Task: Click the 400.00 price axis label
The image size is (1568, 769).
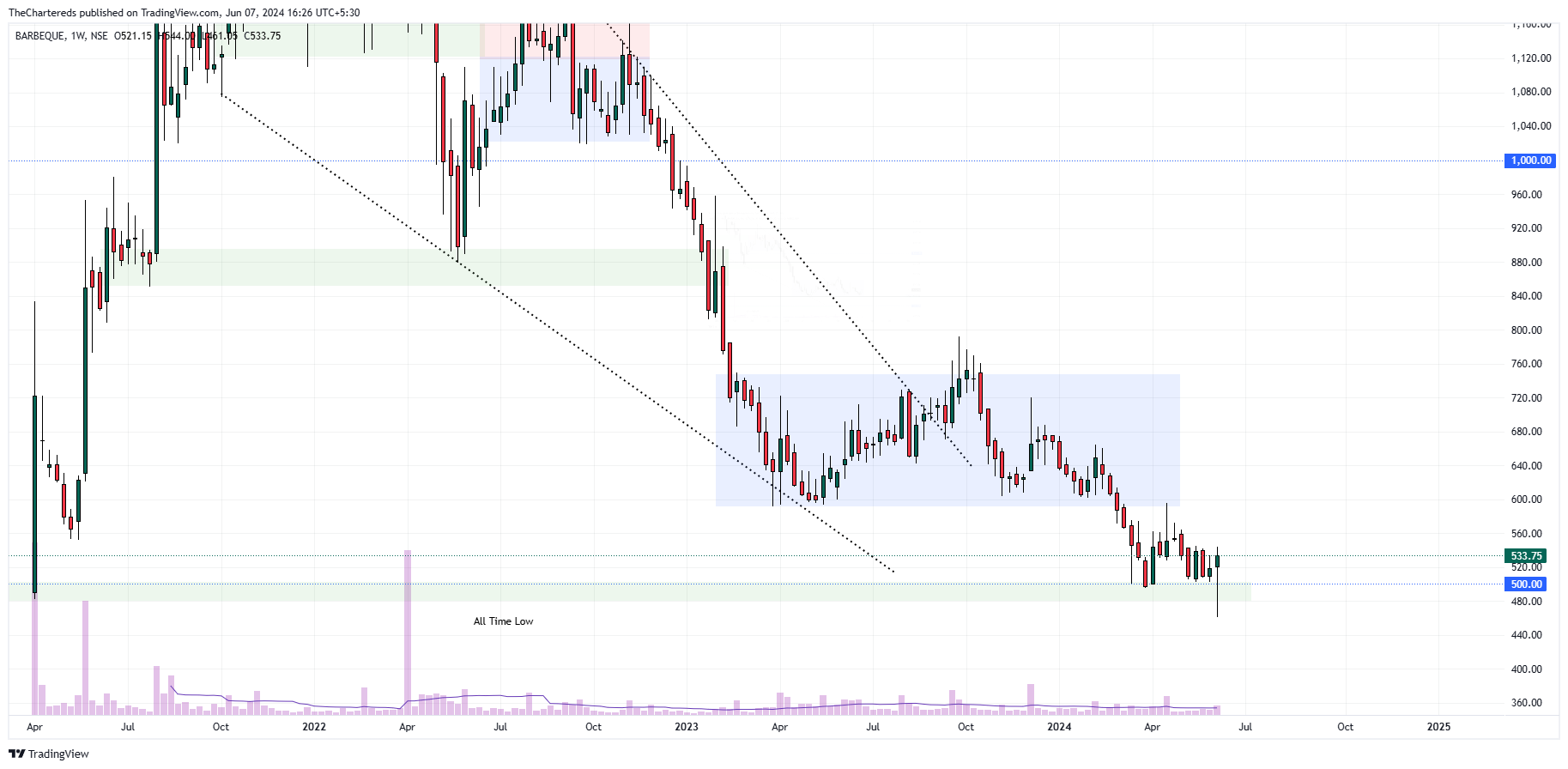Action: (1526, 669)
